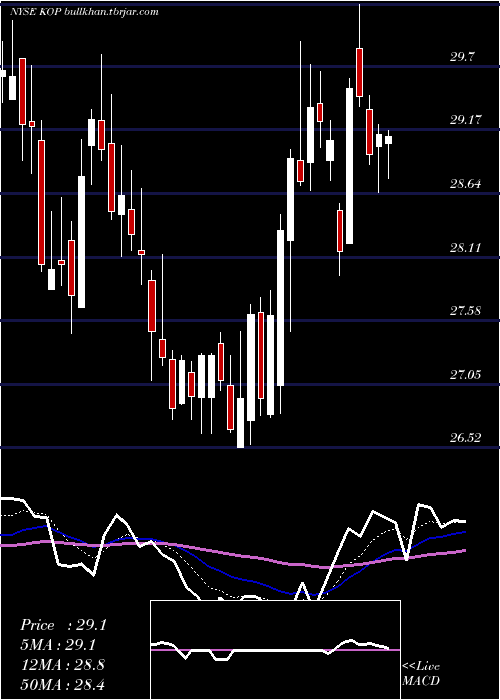
Task: Click the 29.17 price axis label
Action: pyautogui.click(x=466, y=120)
